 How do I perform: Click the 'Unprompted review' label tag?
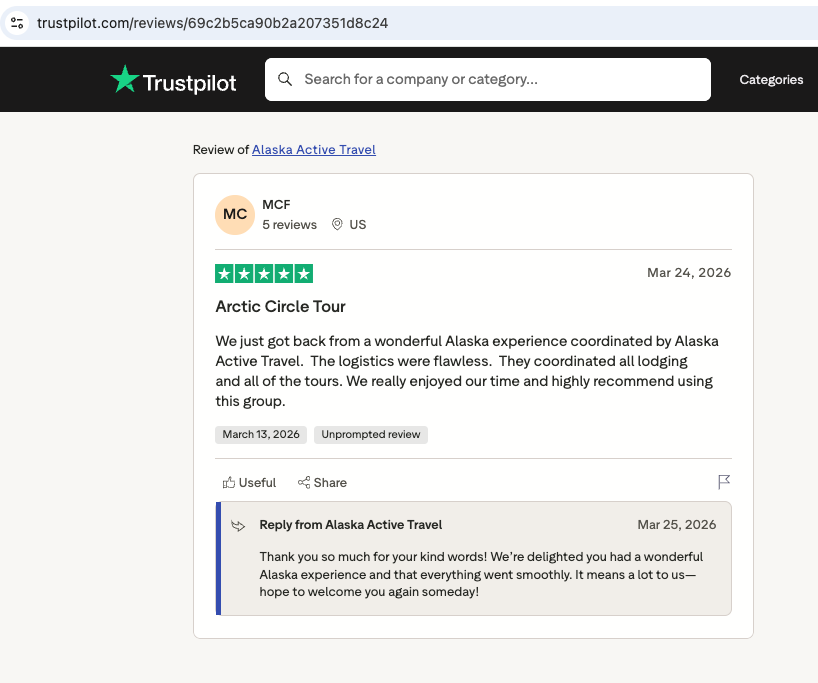pos(370,435)
